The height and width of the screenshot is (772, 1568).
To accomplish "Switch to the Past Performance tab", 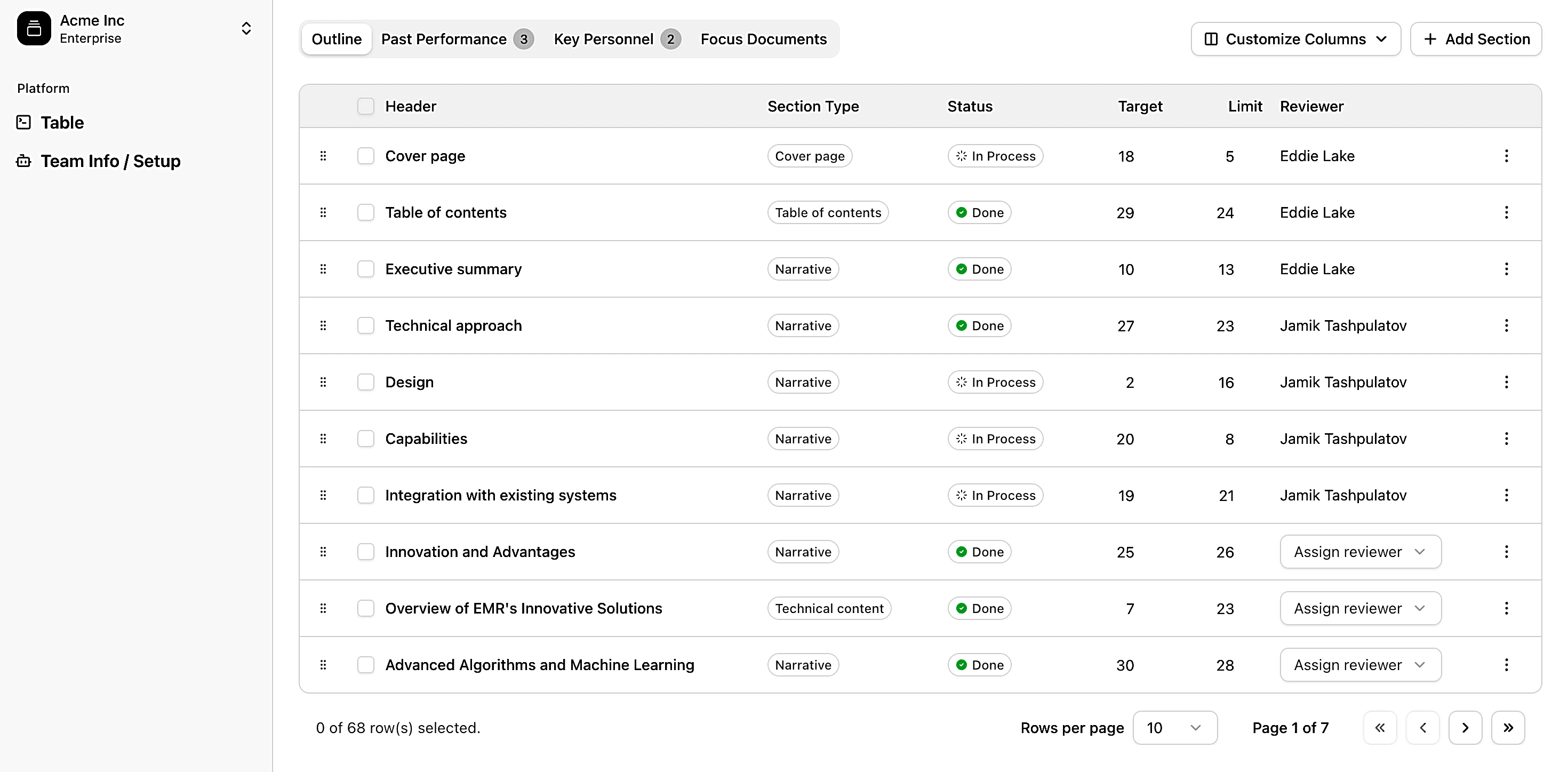I will pyautogui.click(x=443, y=38).
